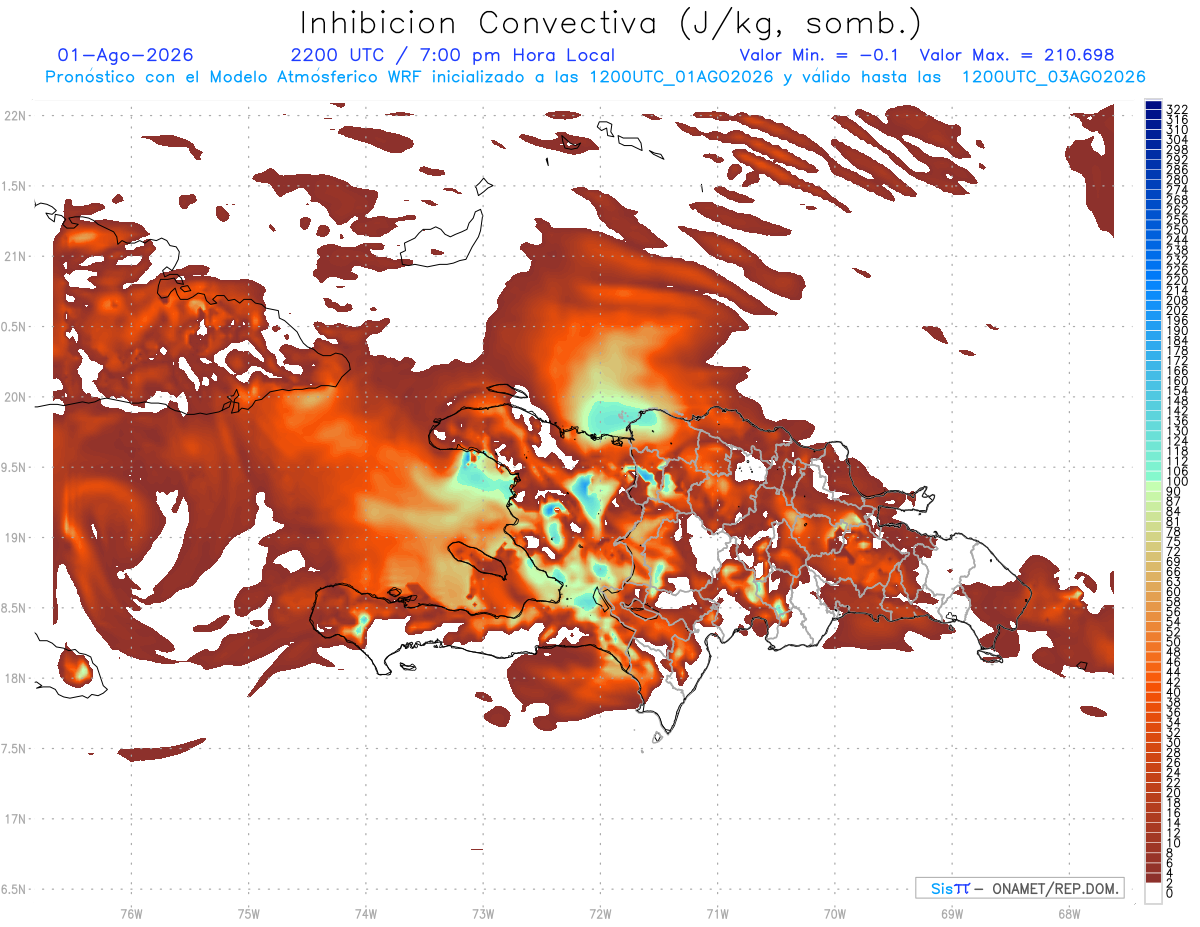Click the 17N latitude label
1200x927 pixels.
click(14, 819)
